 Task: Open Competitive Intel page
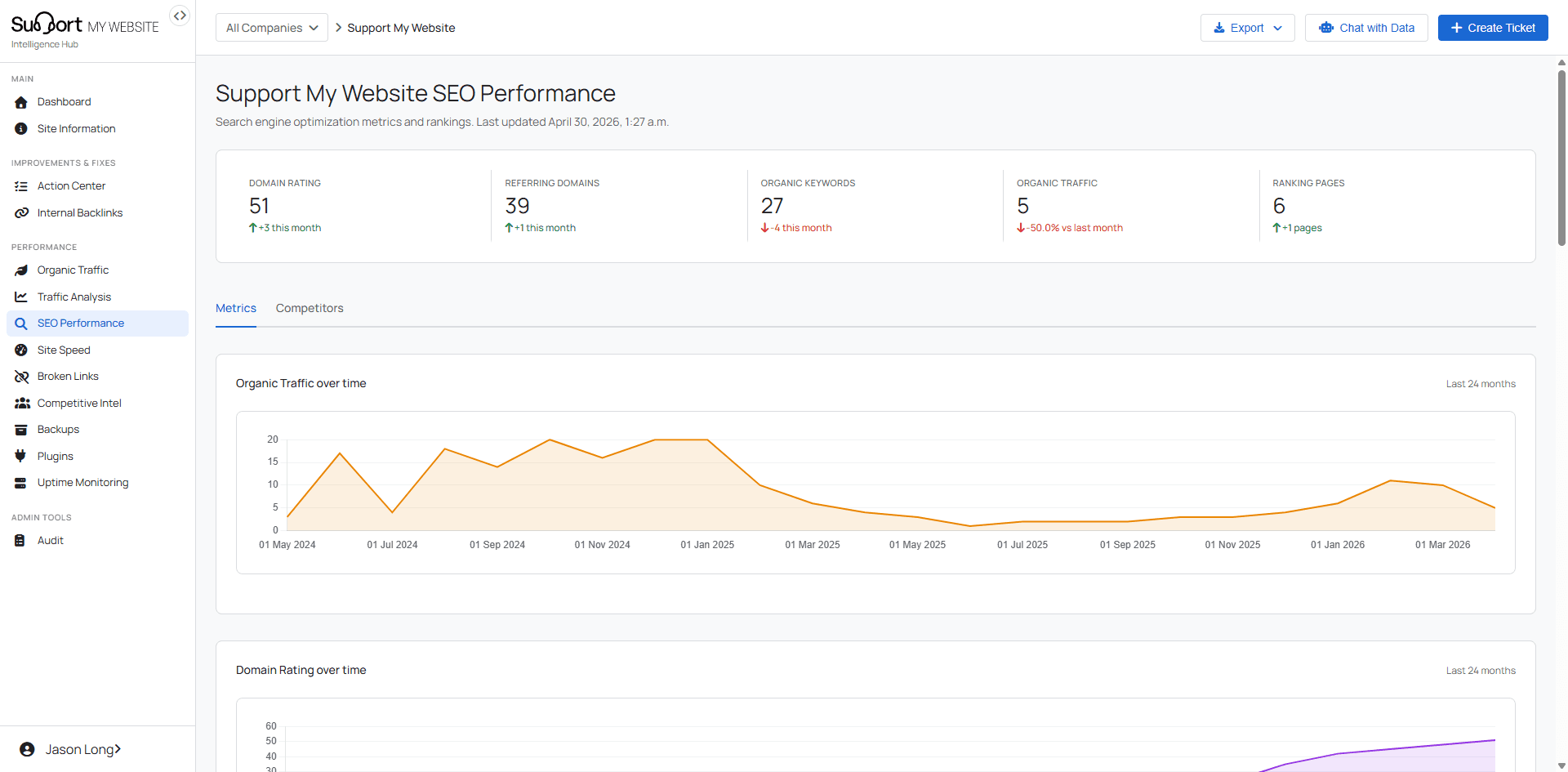pos(97,404)
